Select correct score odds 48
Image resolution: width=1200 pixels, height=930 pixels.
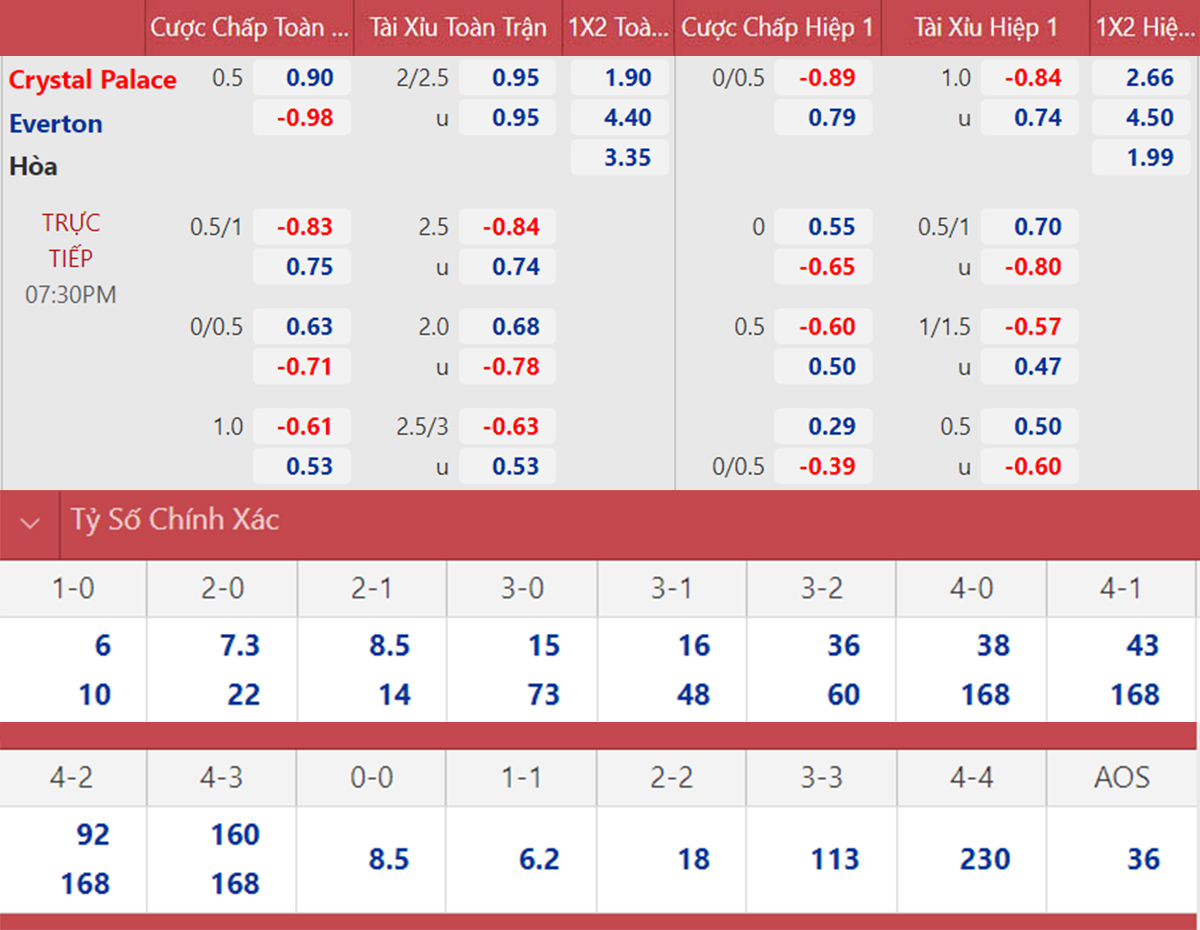pyautogui.click(x=694, y=695)
